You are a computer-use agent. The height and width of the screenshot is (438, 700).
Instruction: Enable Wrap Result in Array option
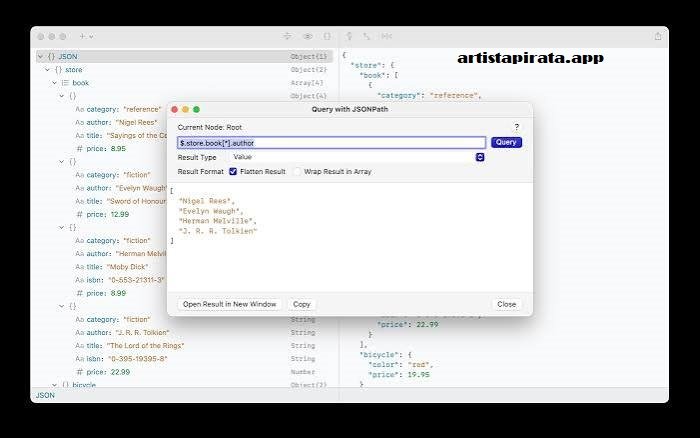(x=297, y=171)
